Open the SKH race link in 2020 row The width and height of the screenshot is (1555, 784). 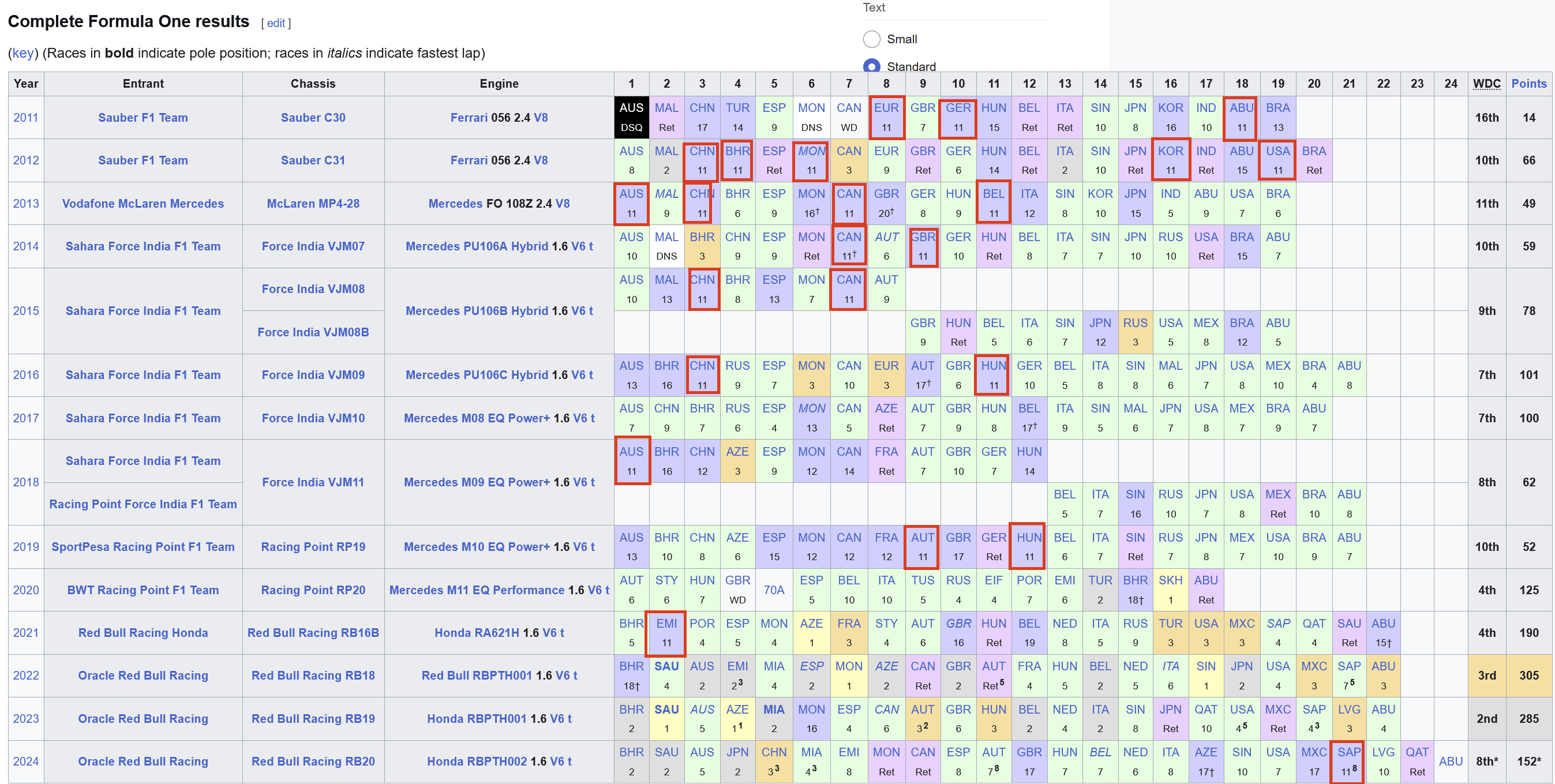click(1170, 580)
